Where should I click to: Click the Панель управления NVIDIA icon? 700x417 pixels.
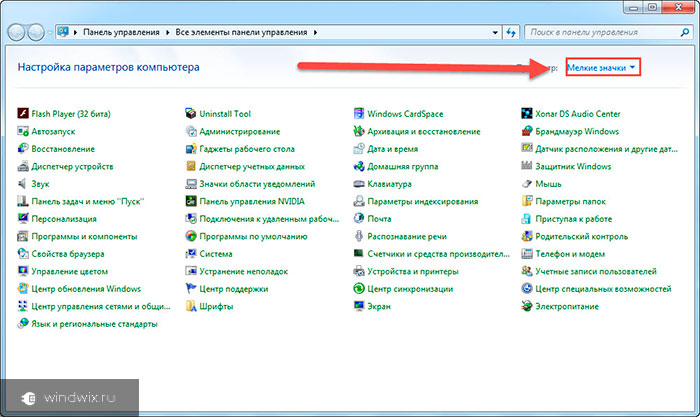click(x=191, y=201)
